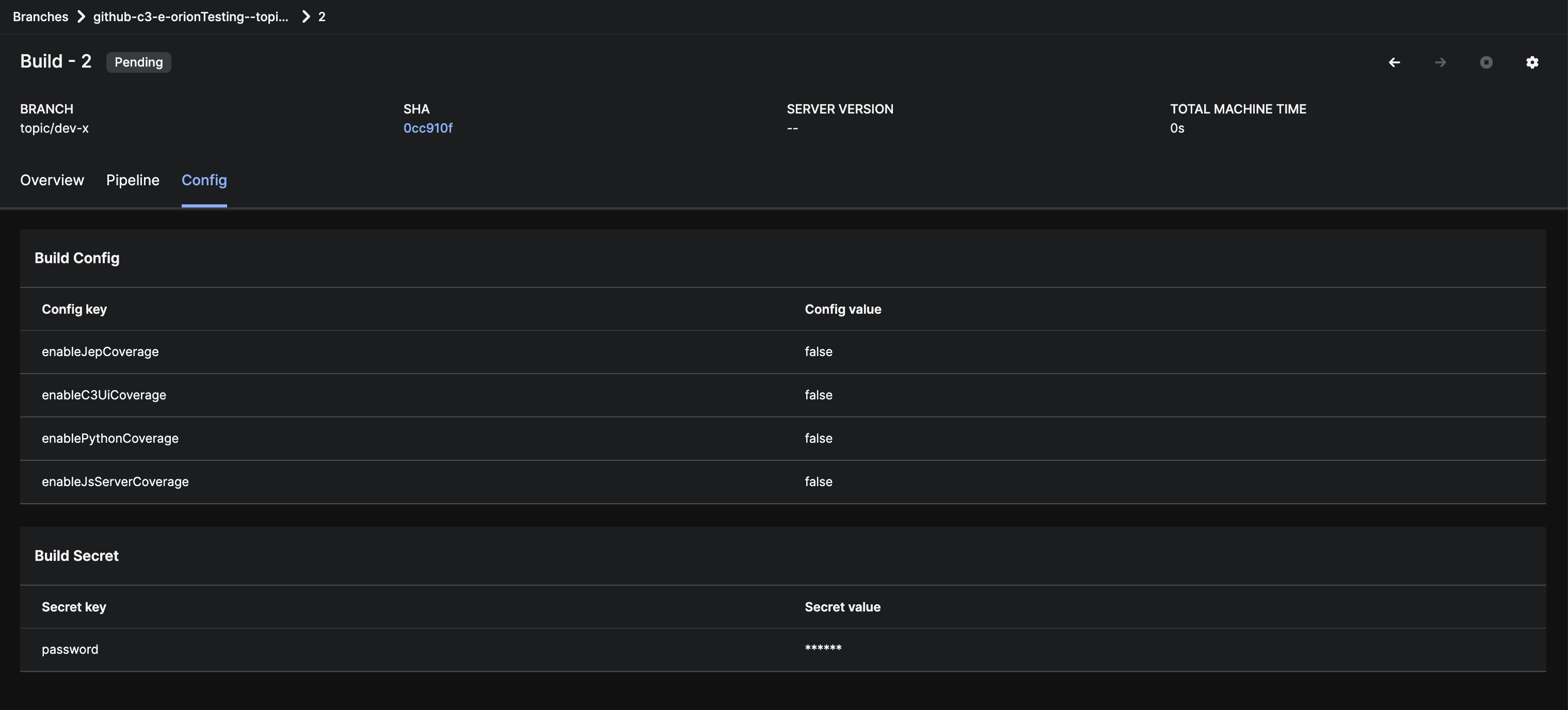The width and height of the screenshot is (1568, 710).
Task: Switch to the Overview tab
Action: (52, 180)
